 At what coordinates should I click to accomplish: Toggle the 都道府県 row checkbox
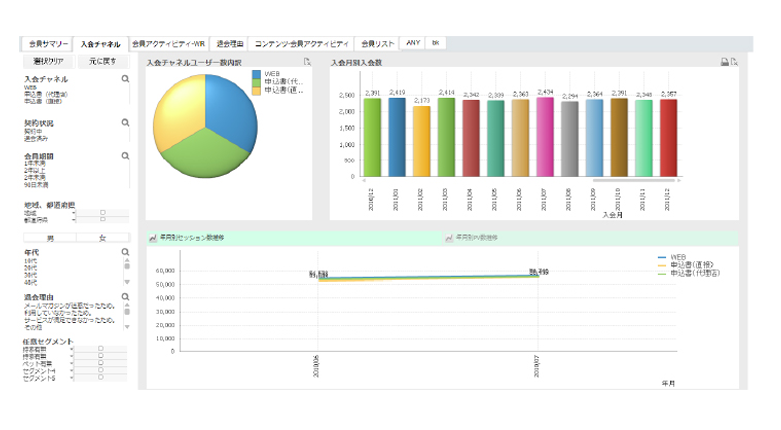pyautogui.click(x=103, y=219)
